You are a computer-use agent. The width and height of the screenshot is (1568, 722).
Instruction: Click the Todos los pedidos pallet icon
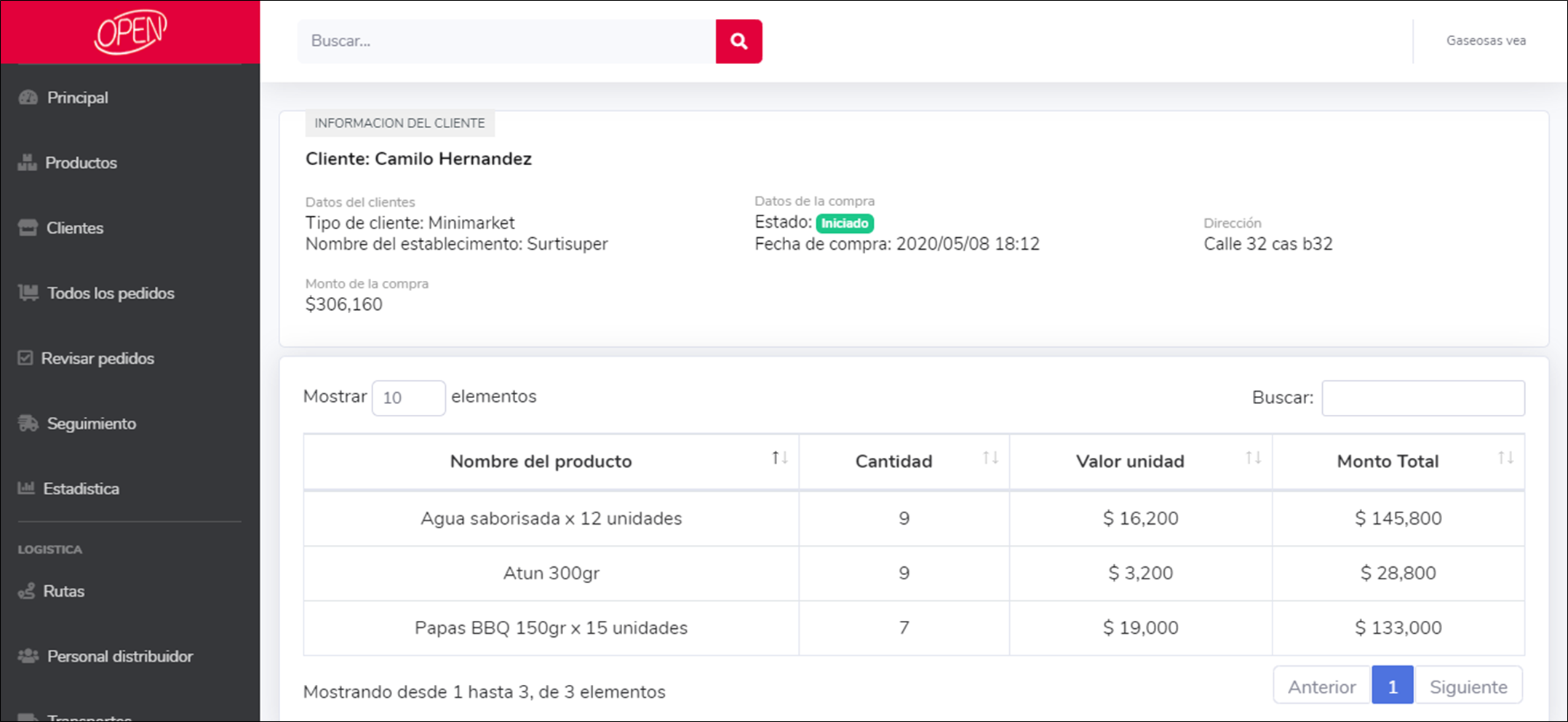(x=28, y=293)
